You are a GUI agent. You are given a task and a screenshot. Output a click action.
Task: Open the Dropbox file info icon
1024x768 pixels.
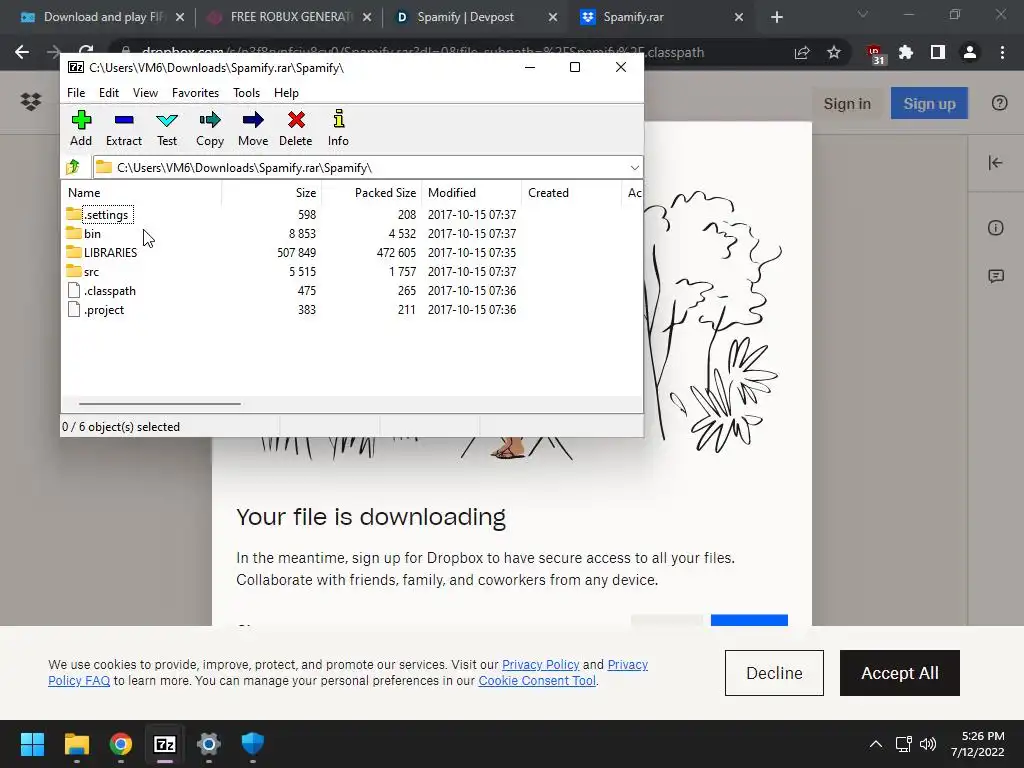coord(995,228)
